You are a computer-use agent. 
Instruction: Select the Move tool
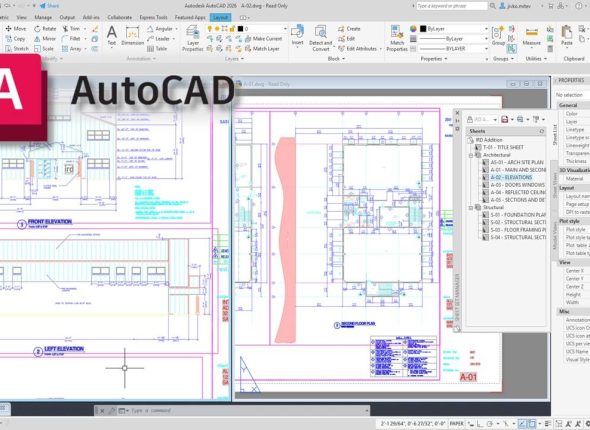click(x=16, y=29)
